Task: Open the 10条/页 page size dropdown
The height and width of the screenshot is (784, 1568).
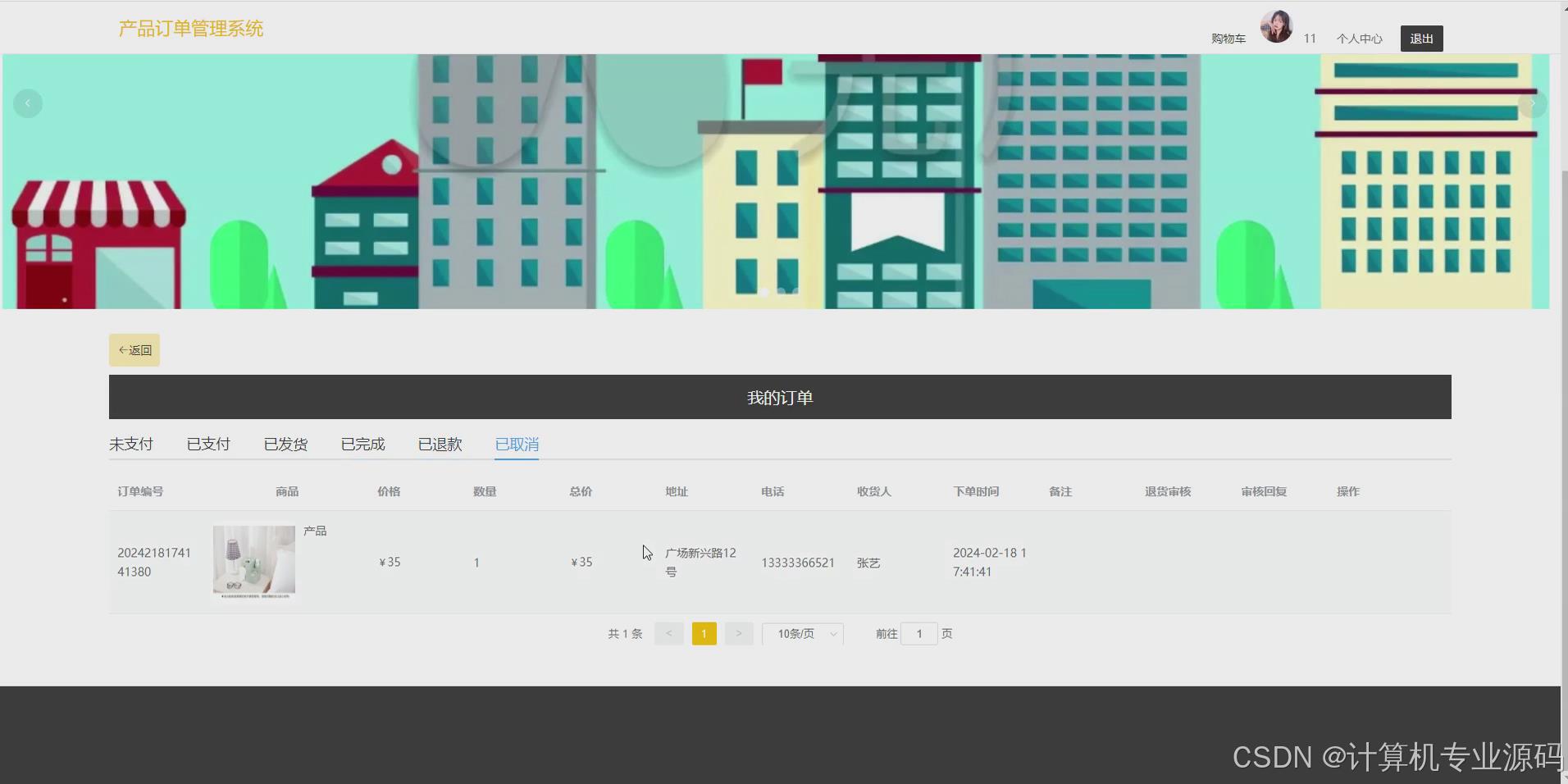Action: 803,633
